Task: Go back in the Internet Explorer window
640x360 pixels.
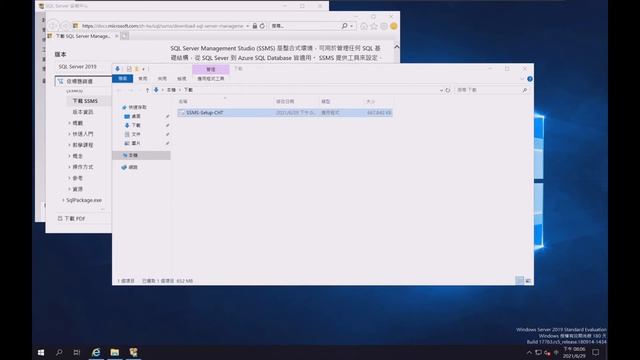Action: coord(53,26)
